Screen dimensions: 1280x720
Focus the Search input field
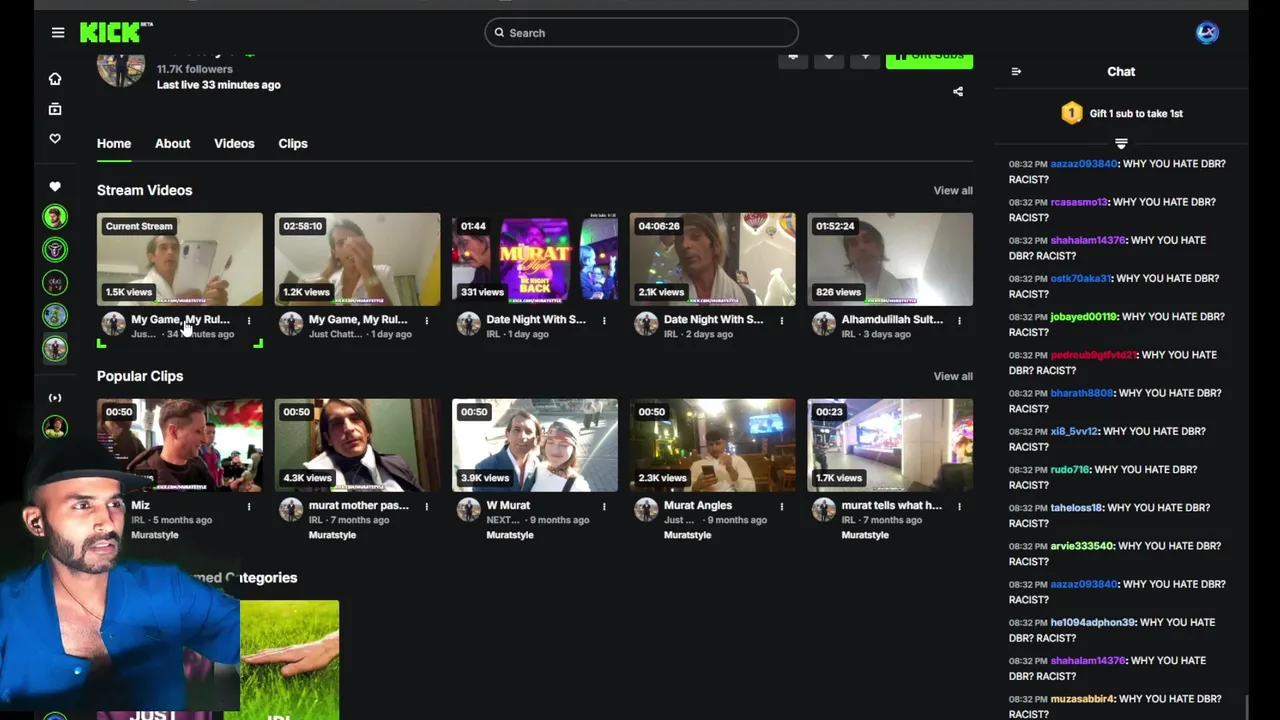[641, 33]
